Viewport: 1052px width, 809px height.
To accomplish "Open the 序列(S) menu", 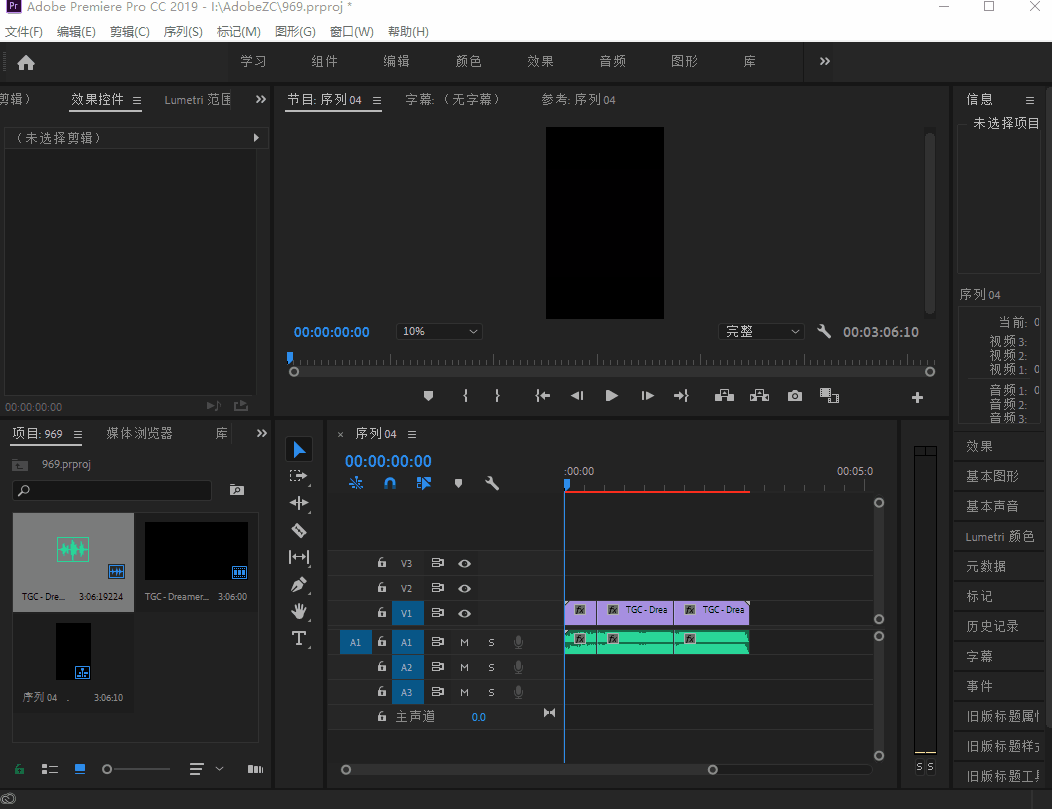I will 182,32.
